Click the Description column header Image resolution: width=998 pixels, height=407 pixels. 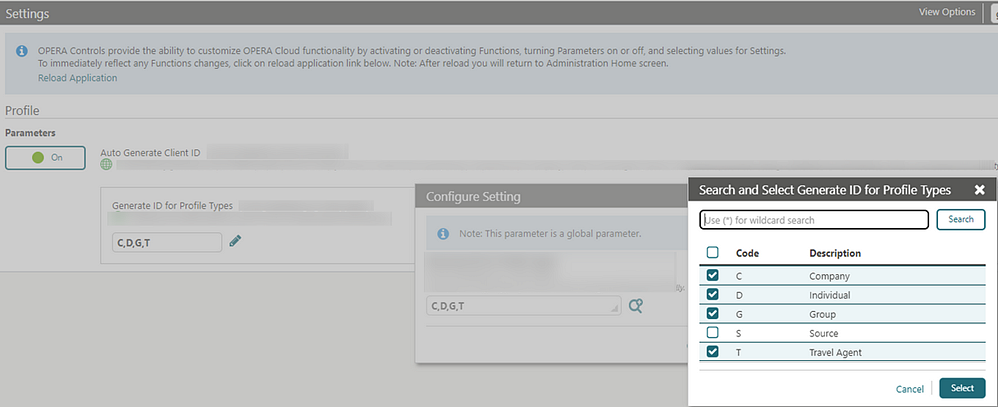pyautogui.click(x=835, y=253)
